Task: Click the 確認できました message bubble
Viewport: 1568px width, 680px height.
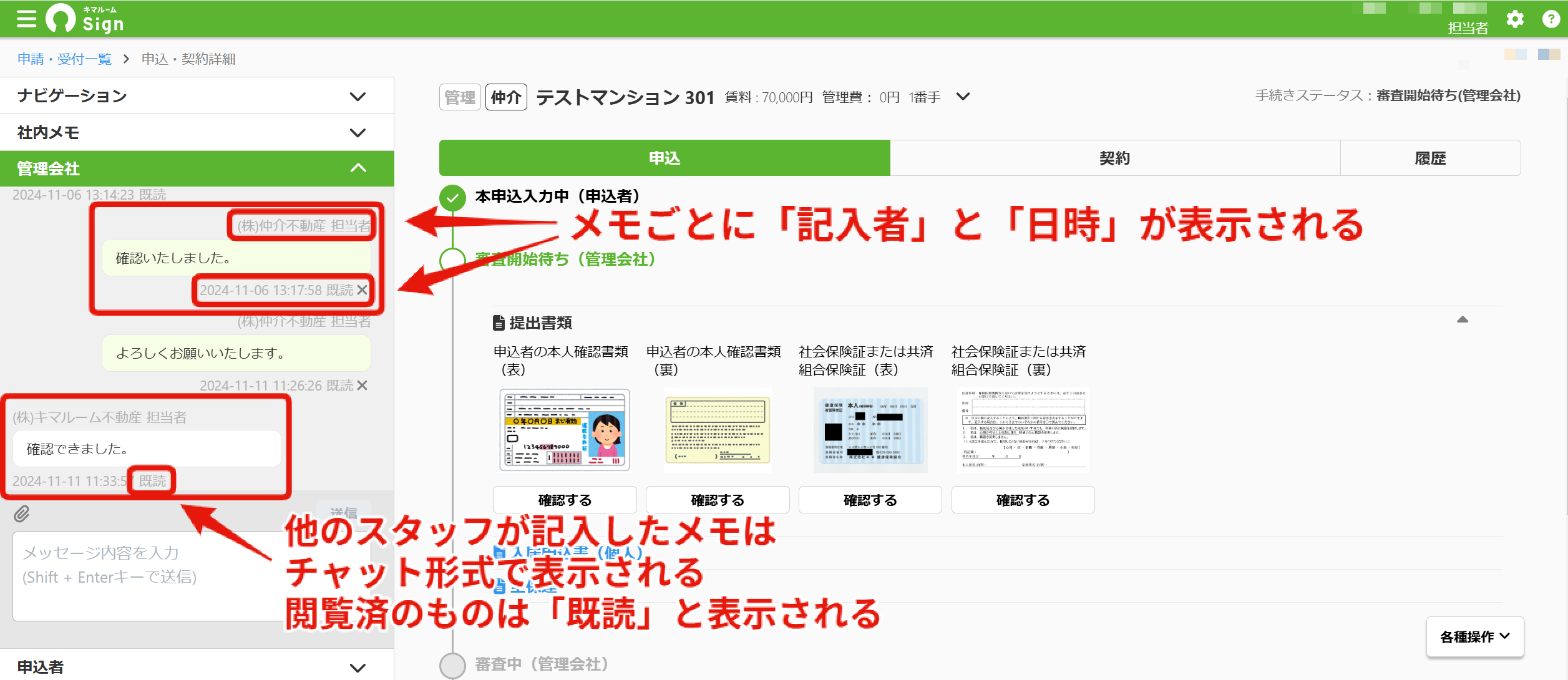Action: pyautogui.click(x=147, y=449)
